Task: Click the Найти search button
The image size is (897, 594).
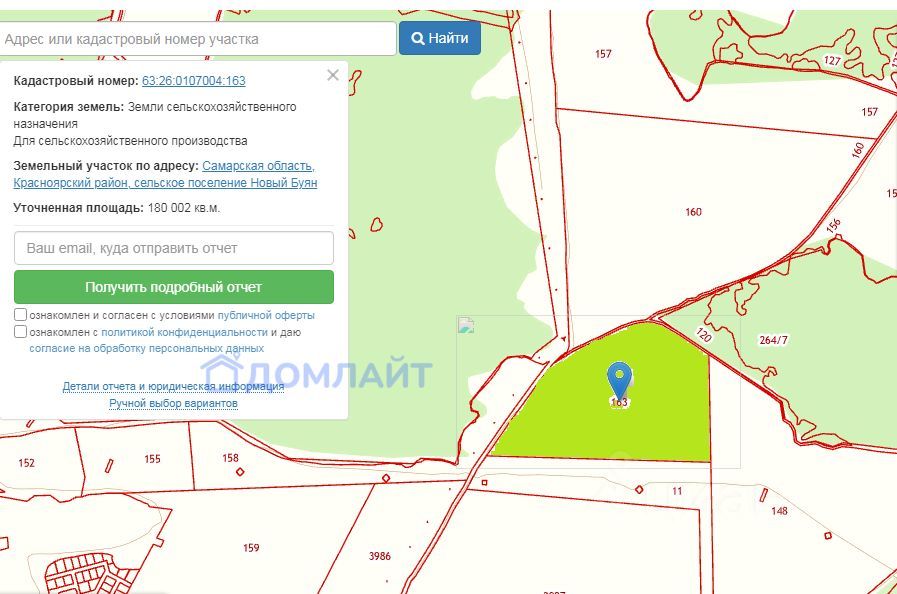Action: [439, 38]
